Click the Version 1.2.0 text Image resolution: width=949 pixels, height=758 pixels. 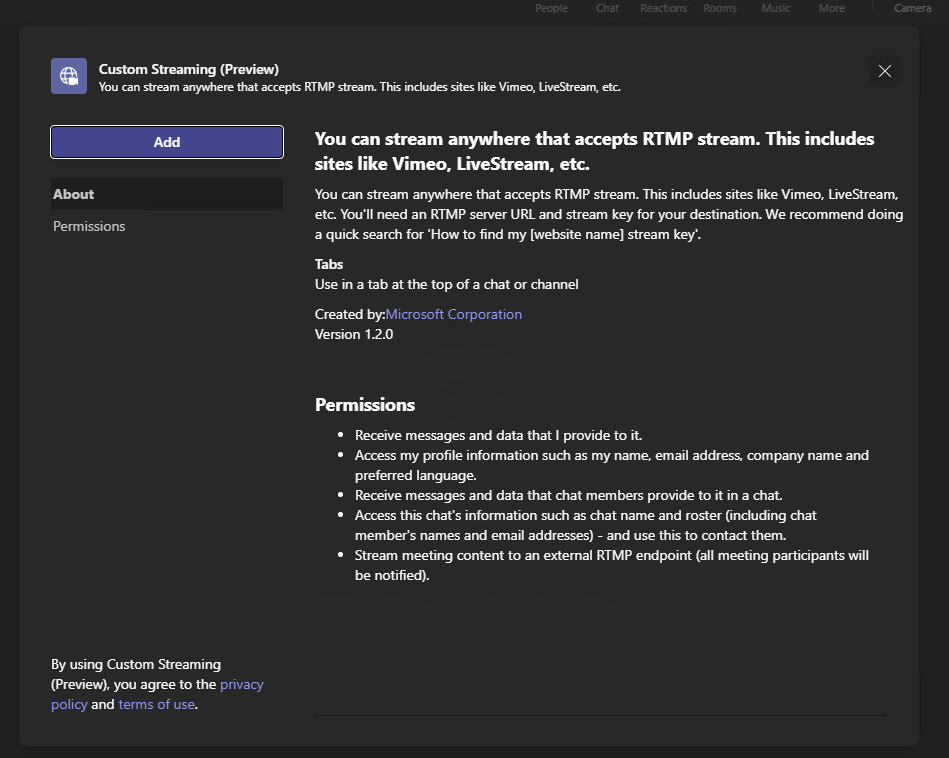point(354,334)
